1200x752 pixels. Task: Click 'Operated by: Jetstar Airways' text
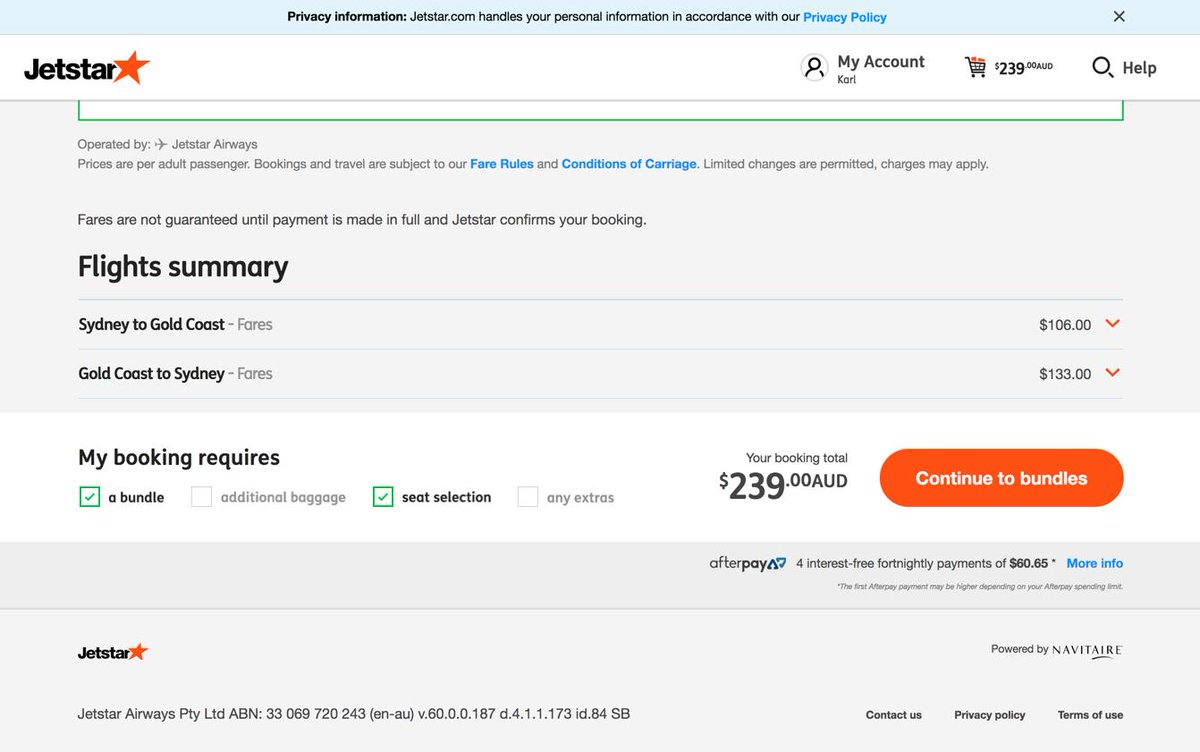[168, 144]
